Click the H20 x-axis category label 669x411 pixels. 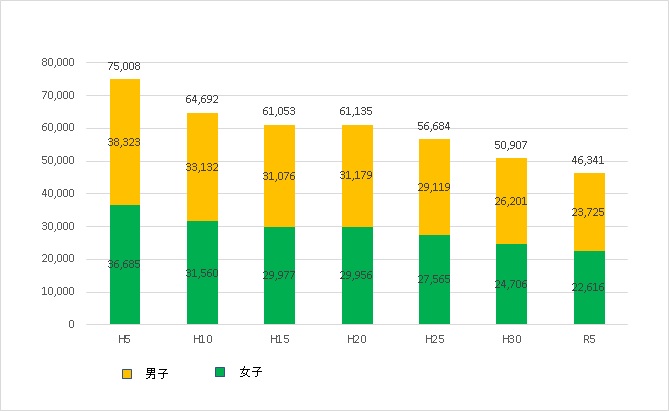click(x=357, y=340)
